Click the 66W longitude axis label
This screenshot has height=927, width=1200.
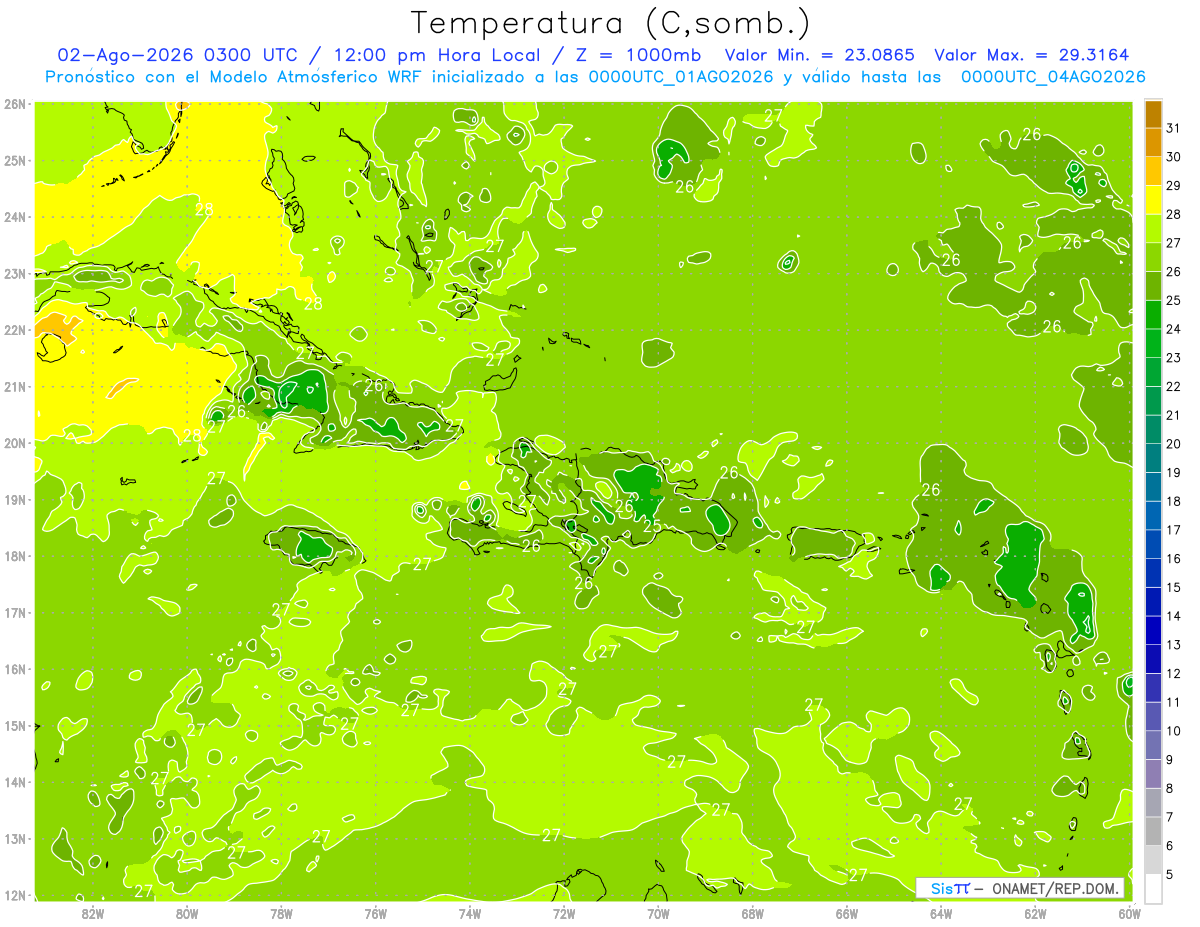[x=847, y=913]
